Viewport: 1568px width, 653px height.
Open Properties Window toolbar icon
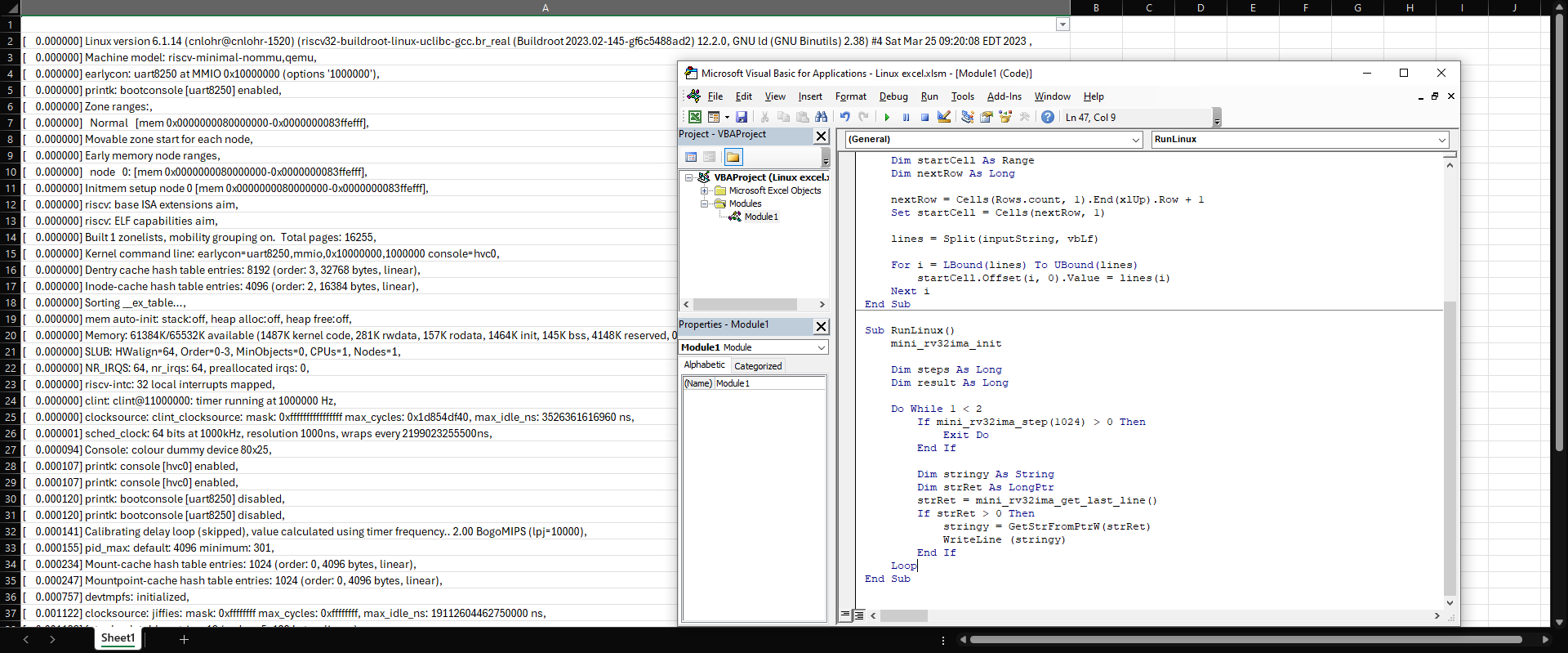[x=987, y=117]
